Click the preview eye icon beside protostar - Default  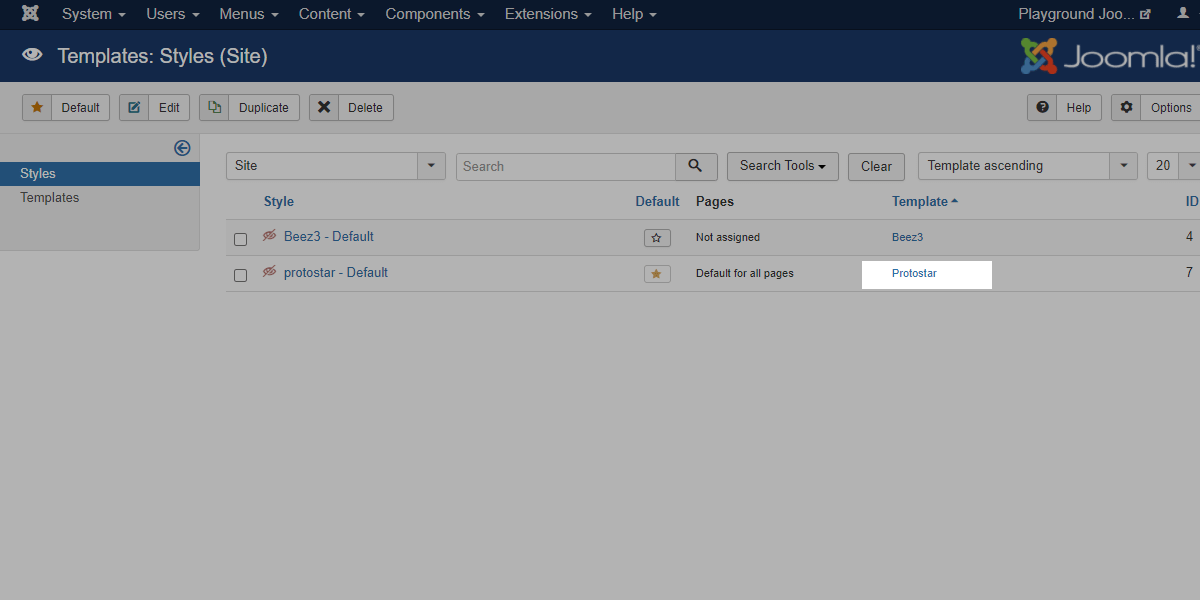coord(269,272)
